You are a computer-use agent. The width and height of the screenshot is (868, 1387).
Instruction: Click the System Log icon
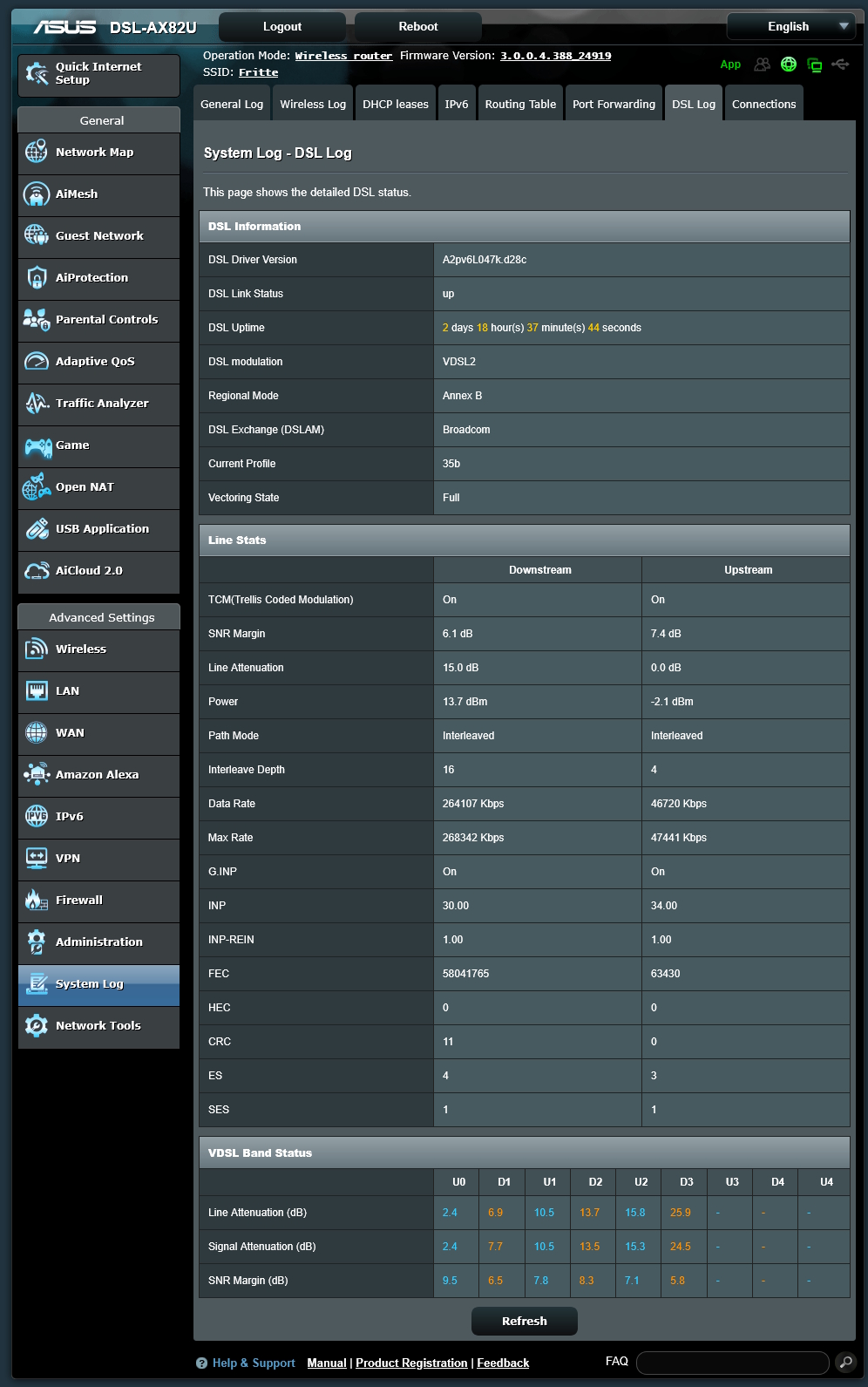37,983
